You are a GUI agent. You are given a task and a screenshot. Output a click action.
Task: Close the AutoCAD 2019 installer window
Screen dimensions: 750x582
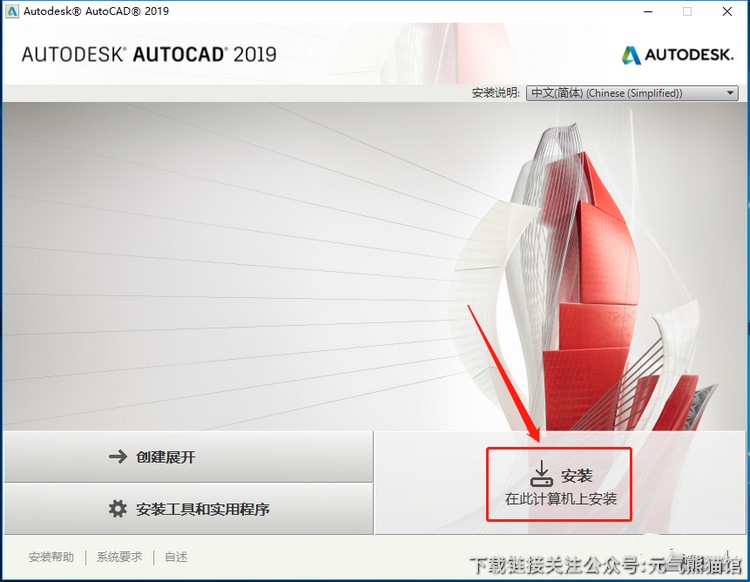pos(729,12)
